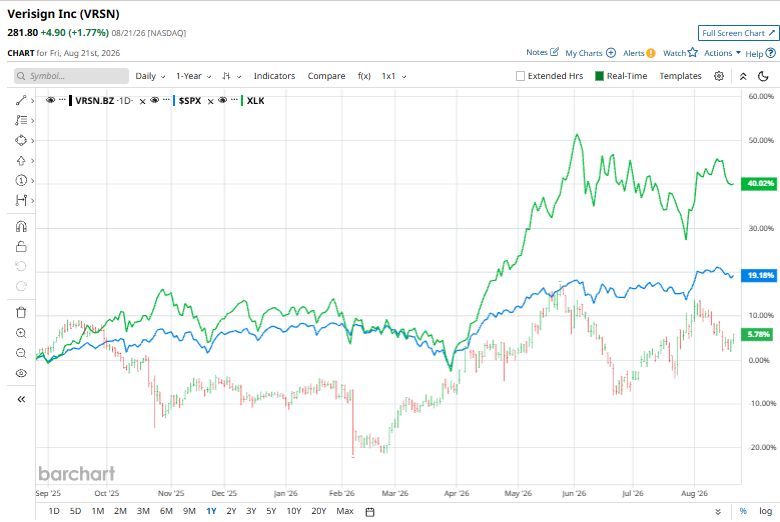Open chart settings gear icon

tap(719, 76)
